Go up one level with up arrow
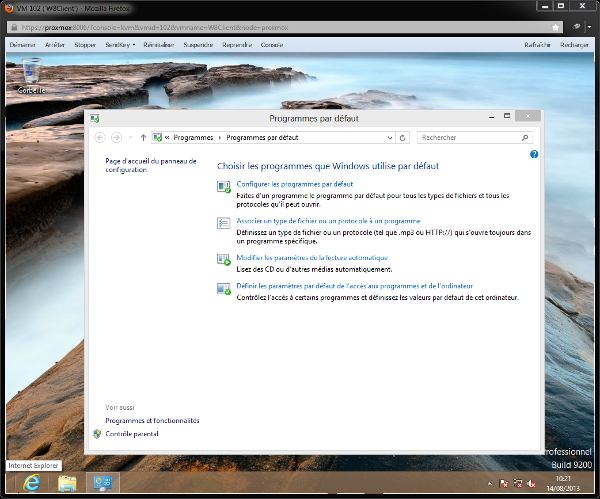The image size is (600, 499). 143,137
